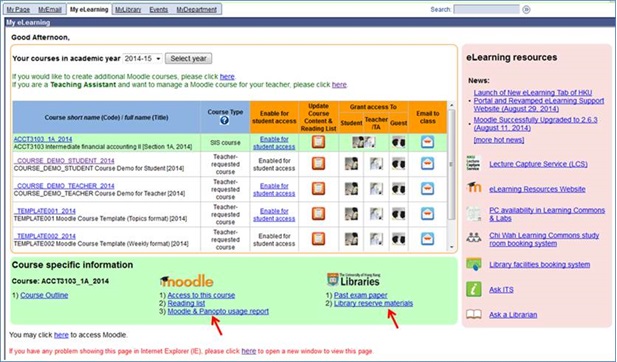Click the Select year button
The width and height of the screenshot is (617, 362).
click(188, 59)
